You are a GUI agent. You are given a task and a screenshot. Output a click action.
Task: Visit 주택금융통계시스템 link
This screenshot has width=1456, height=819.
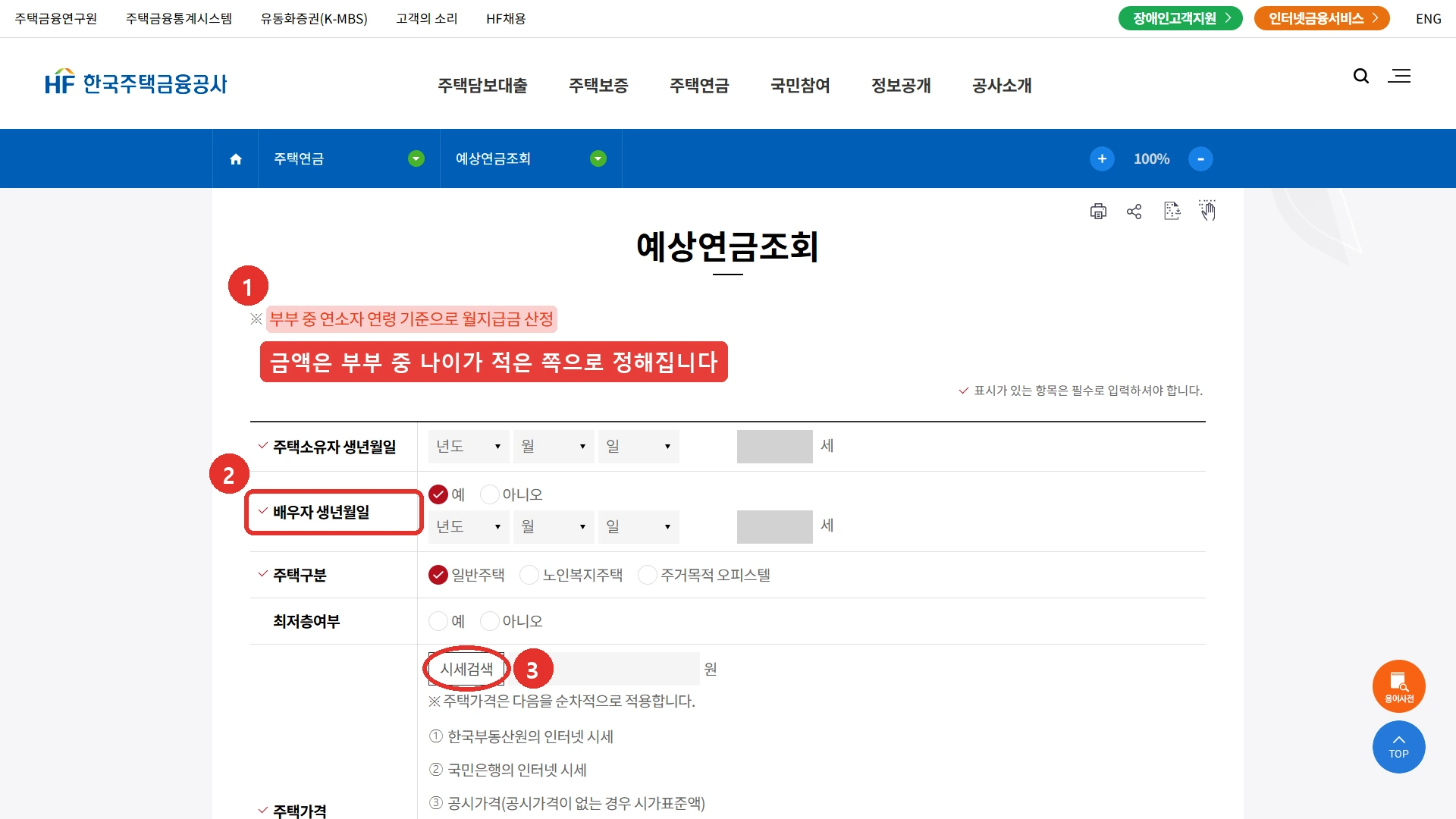(179, 19)
